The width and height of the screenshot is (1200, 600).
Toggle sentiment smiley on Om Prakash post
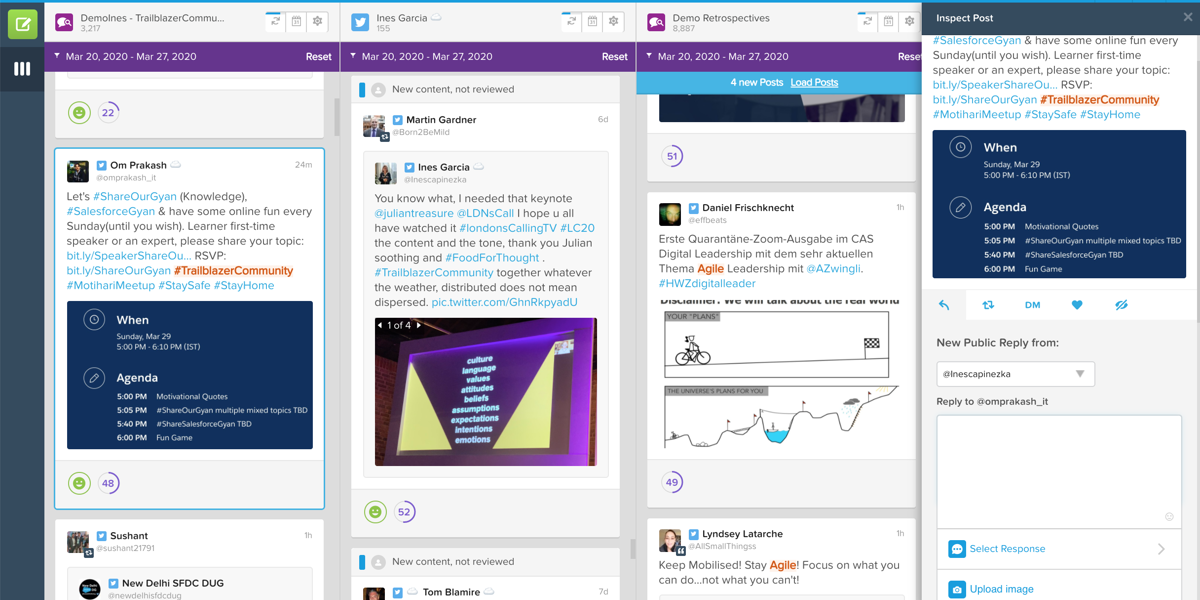coord(79,483)
